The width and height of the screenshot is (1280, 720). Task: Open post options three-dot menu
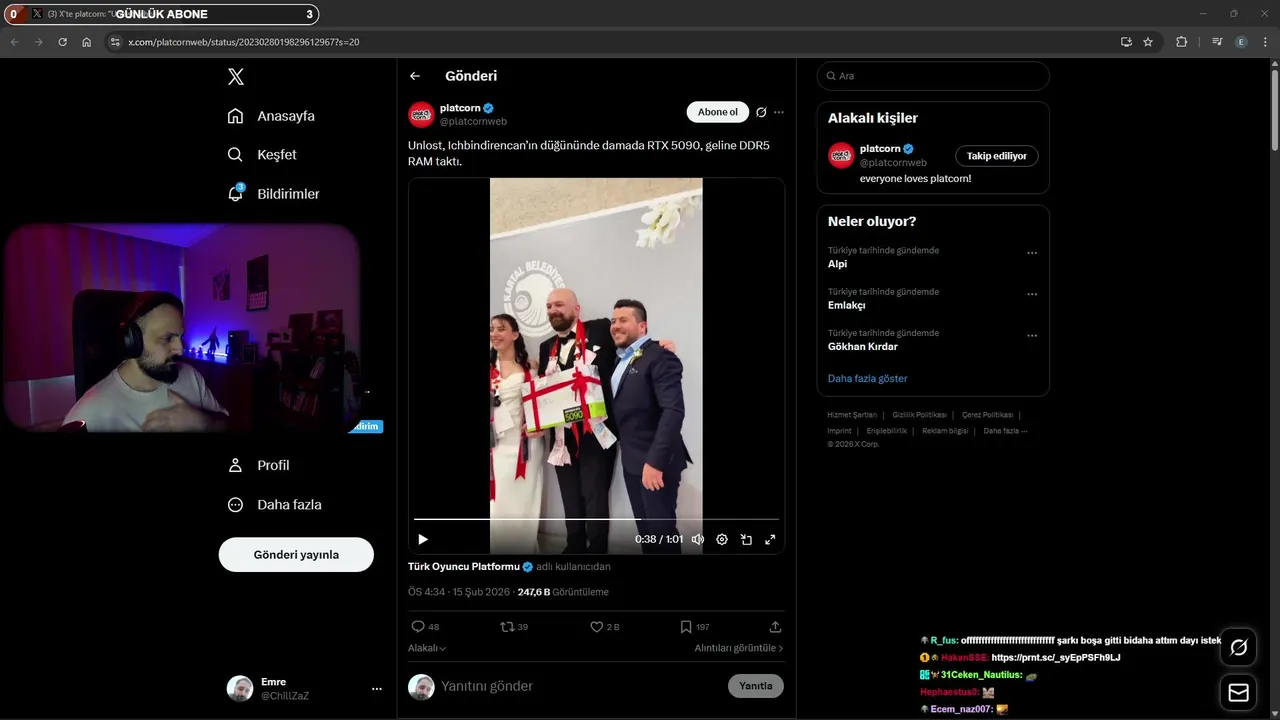779,112
